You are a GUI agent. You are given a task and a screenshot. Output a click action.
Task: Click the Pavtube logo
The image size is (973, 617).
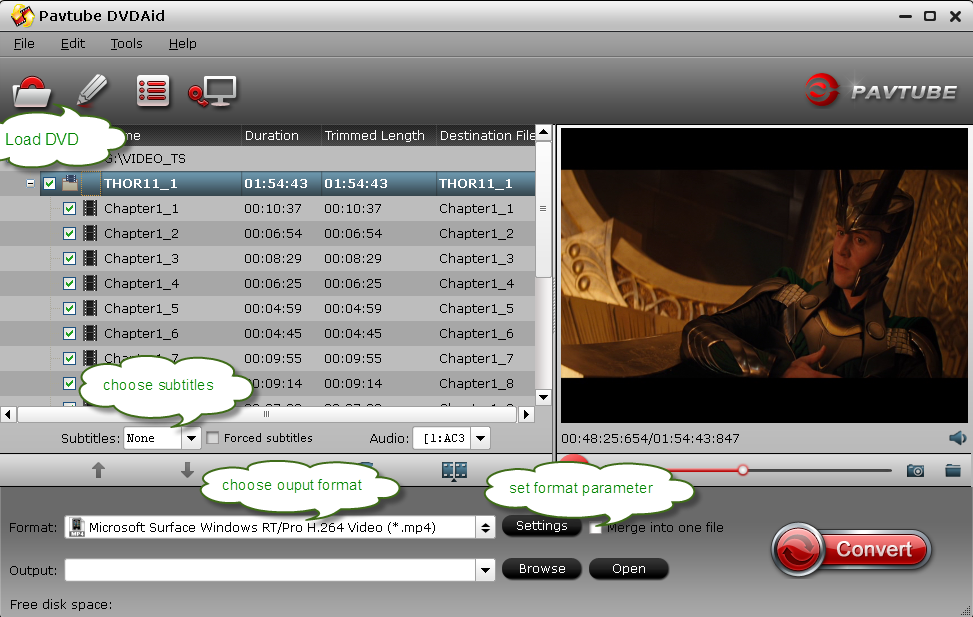[881, 91]
